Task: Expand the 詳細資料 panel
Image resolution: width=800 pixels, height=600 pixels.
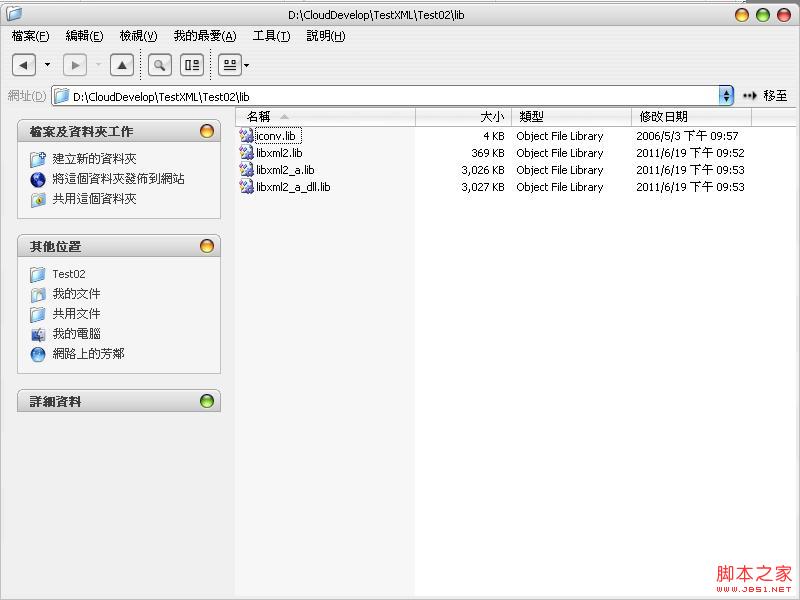Action: point(207,401)
